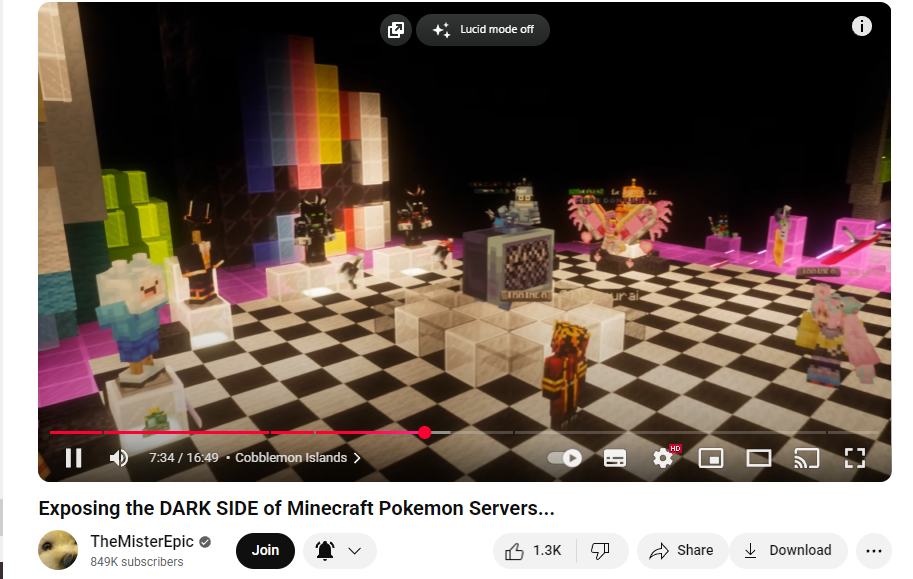Download the video
Image resolution: width=913 pixels, height=579 pixels.
[789, 550]
